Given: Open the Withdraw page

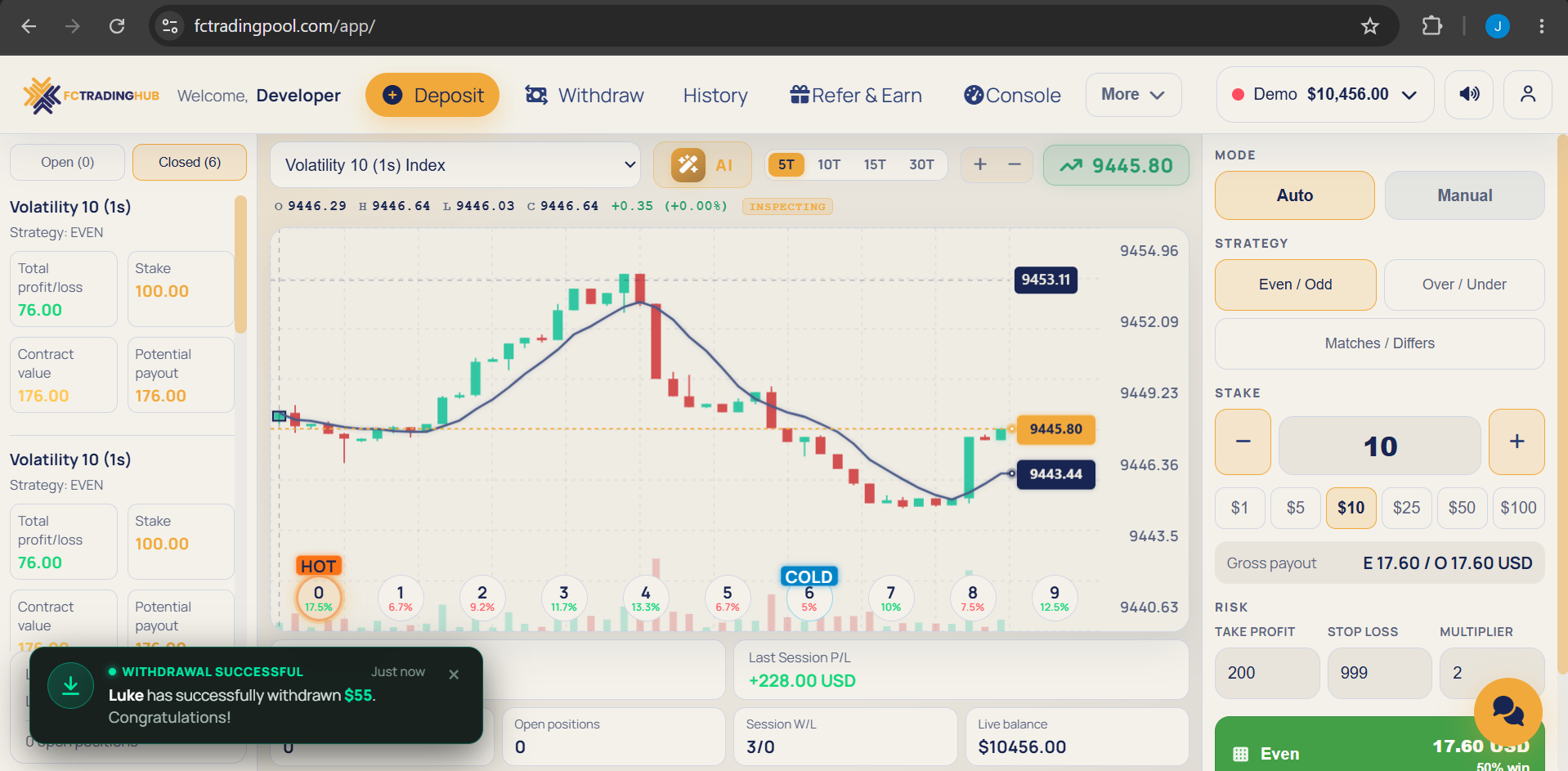Looking at the screenshot, I should pos(585,96).
